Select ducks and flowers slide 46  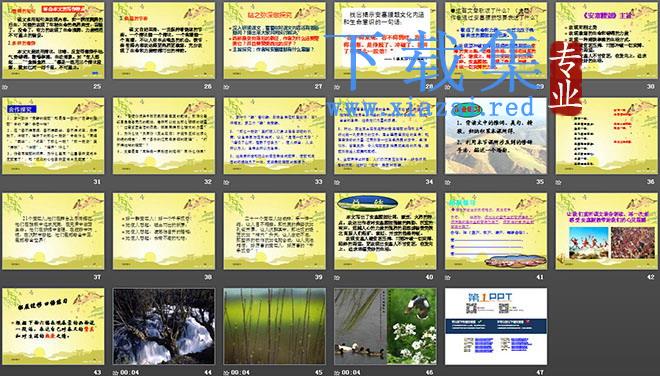click(x=385, y=326)
